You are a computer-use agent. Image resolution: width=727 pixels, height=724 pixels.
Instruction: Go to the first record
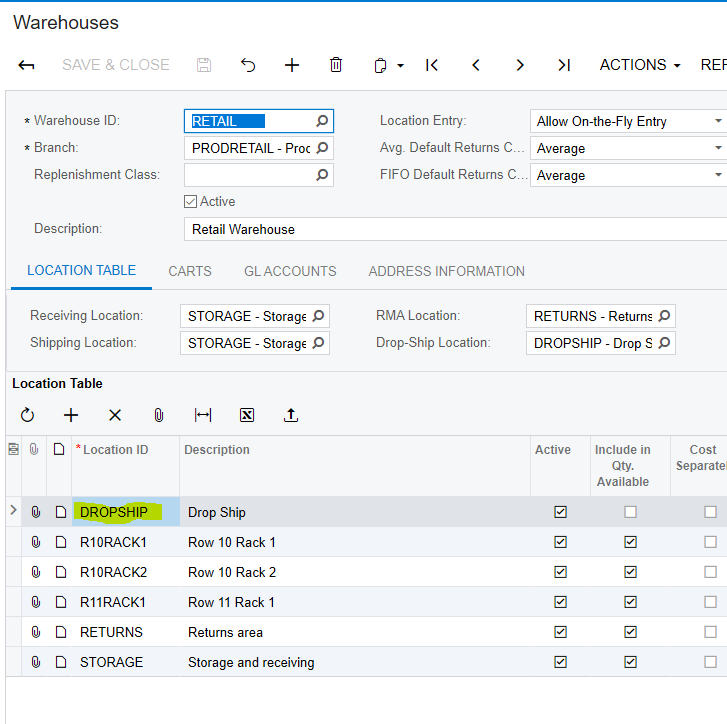(432, 65)
